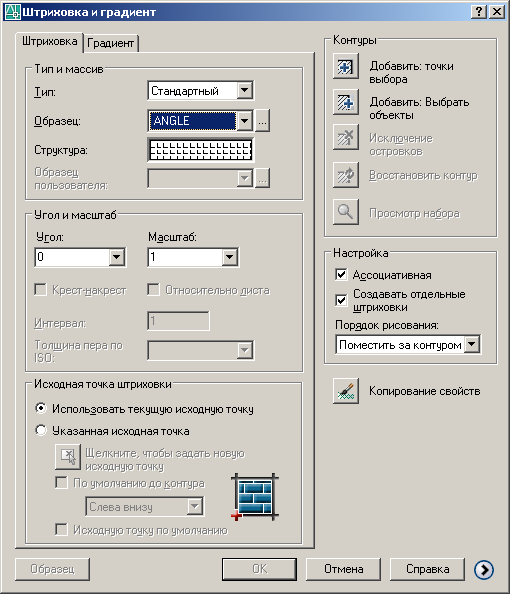The image size is (510, 594).
Task: Toggle the 'Ассоциативная' checkbox
Action: click(x=341, y=274)
